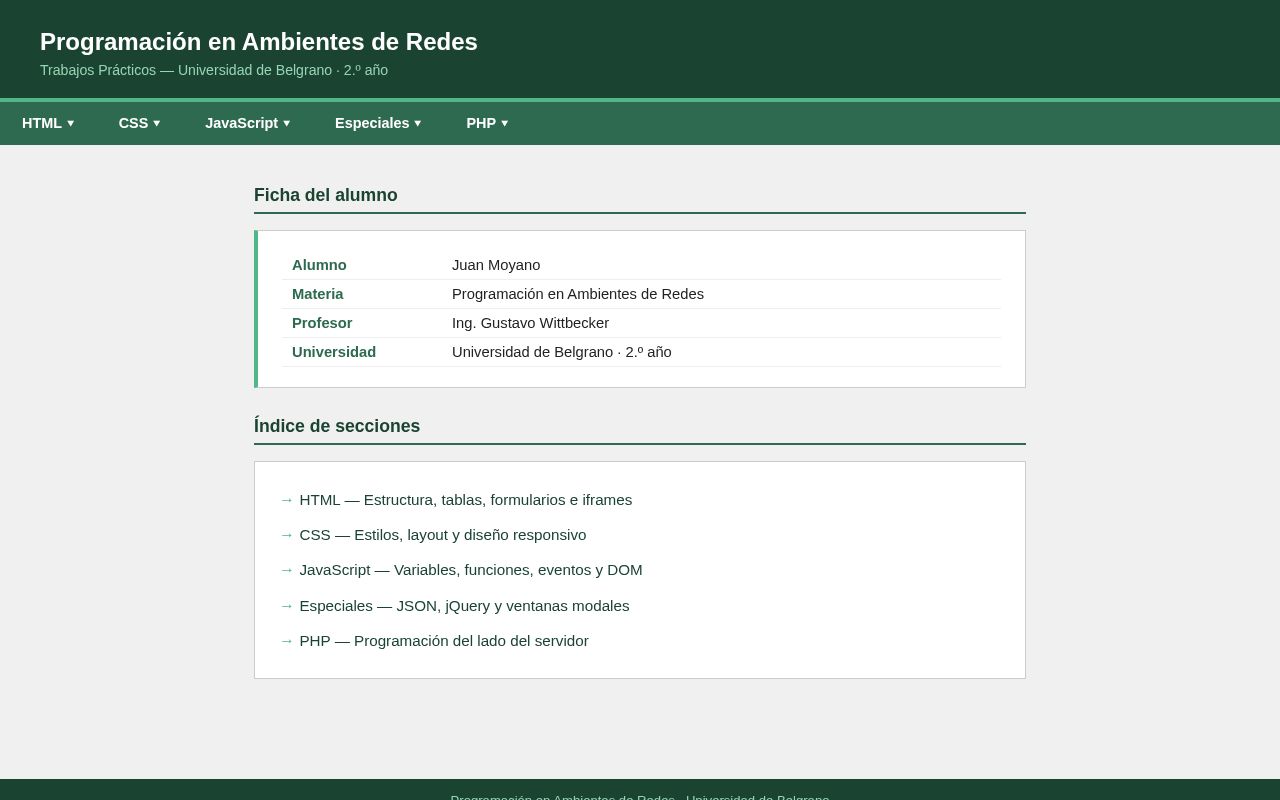
Task: Click the Índice de secciones heading
Action: (x=337, y=426)
